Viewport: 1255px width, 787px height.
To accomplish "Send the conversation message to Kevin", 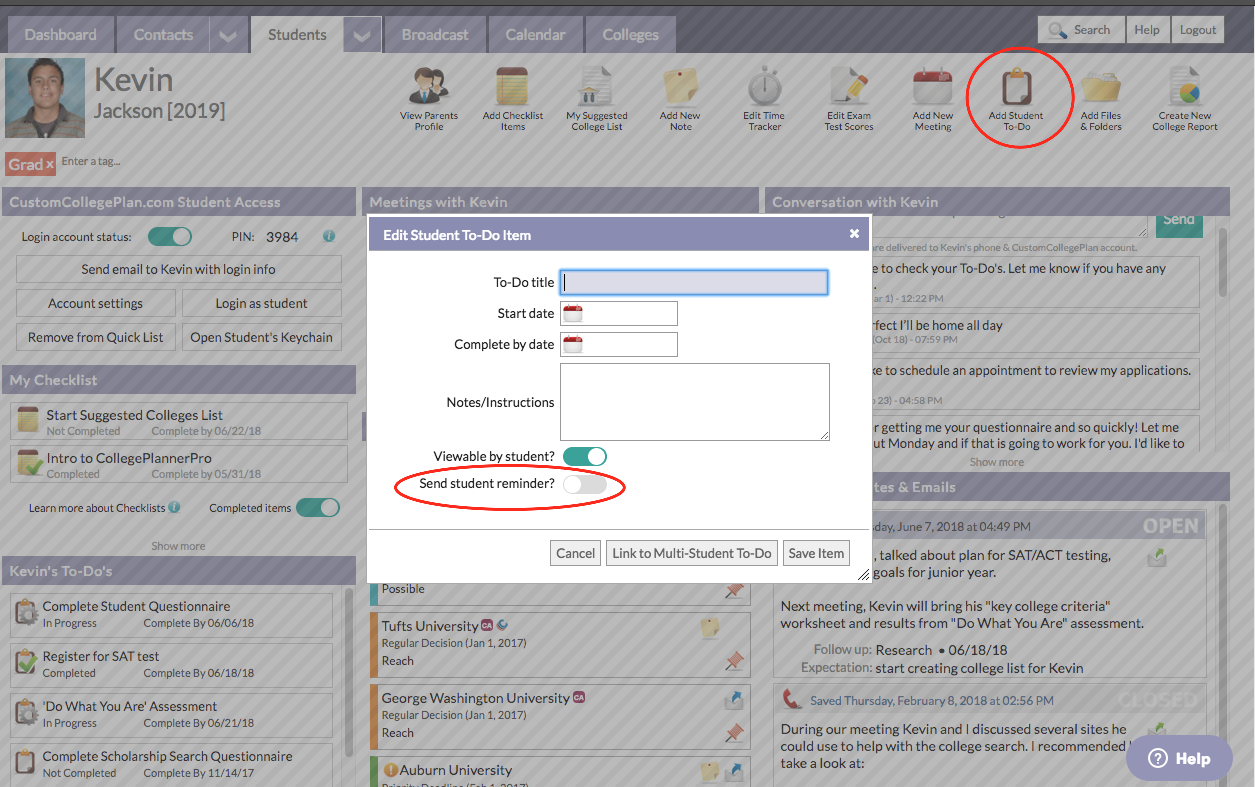I will (x=1179, y=224).
